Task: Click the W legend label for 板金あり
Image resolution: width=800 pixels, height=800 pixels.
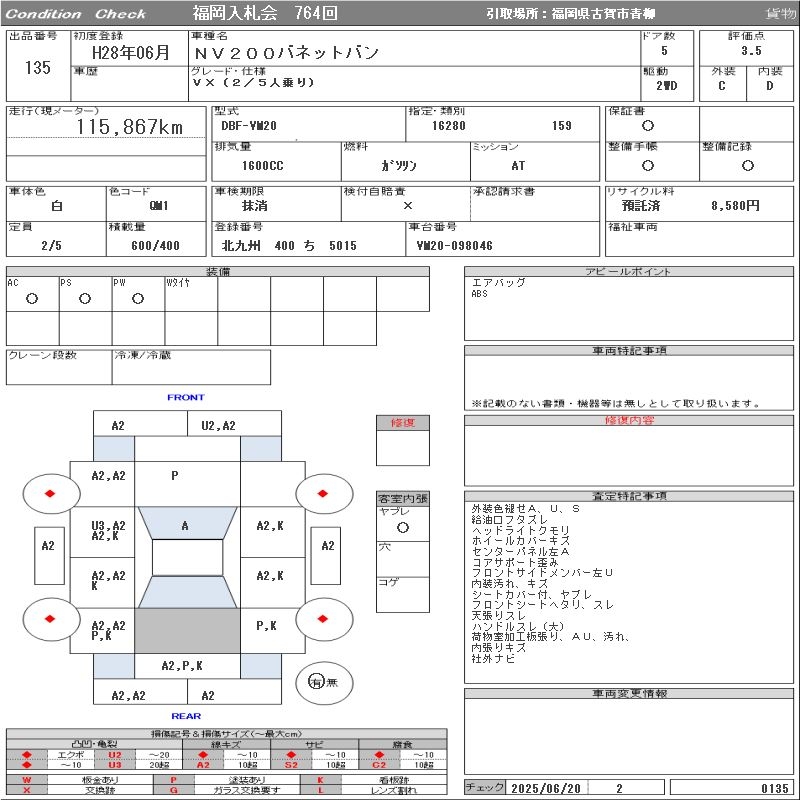Action: tap(27, 780)
